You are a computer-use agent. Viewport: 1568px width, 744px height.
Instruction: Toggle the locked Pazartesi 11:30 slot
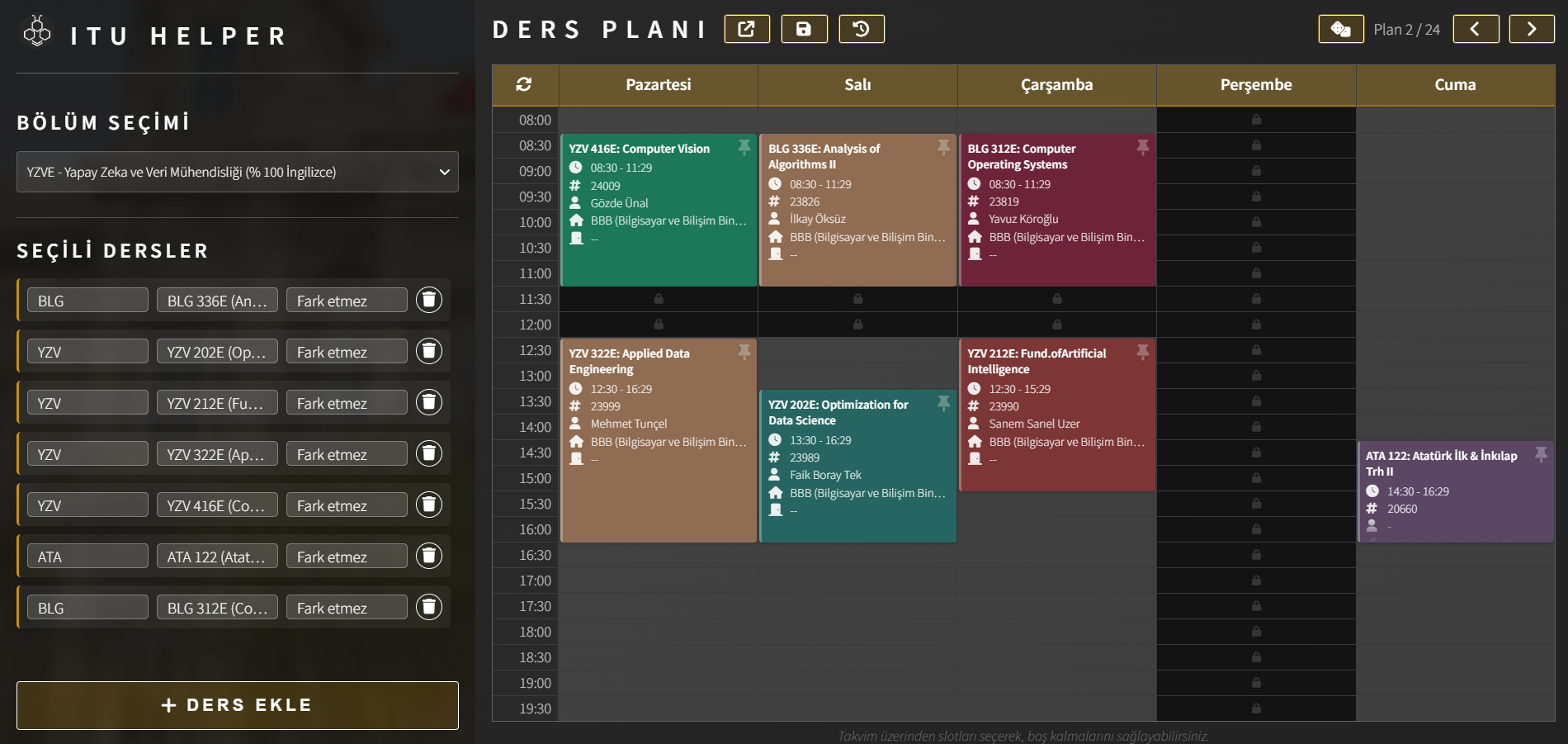coord(659,299)
